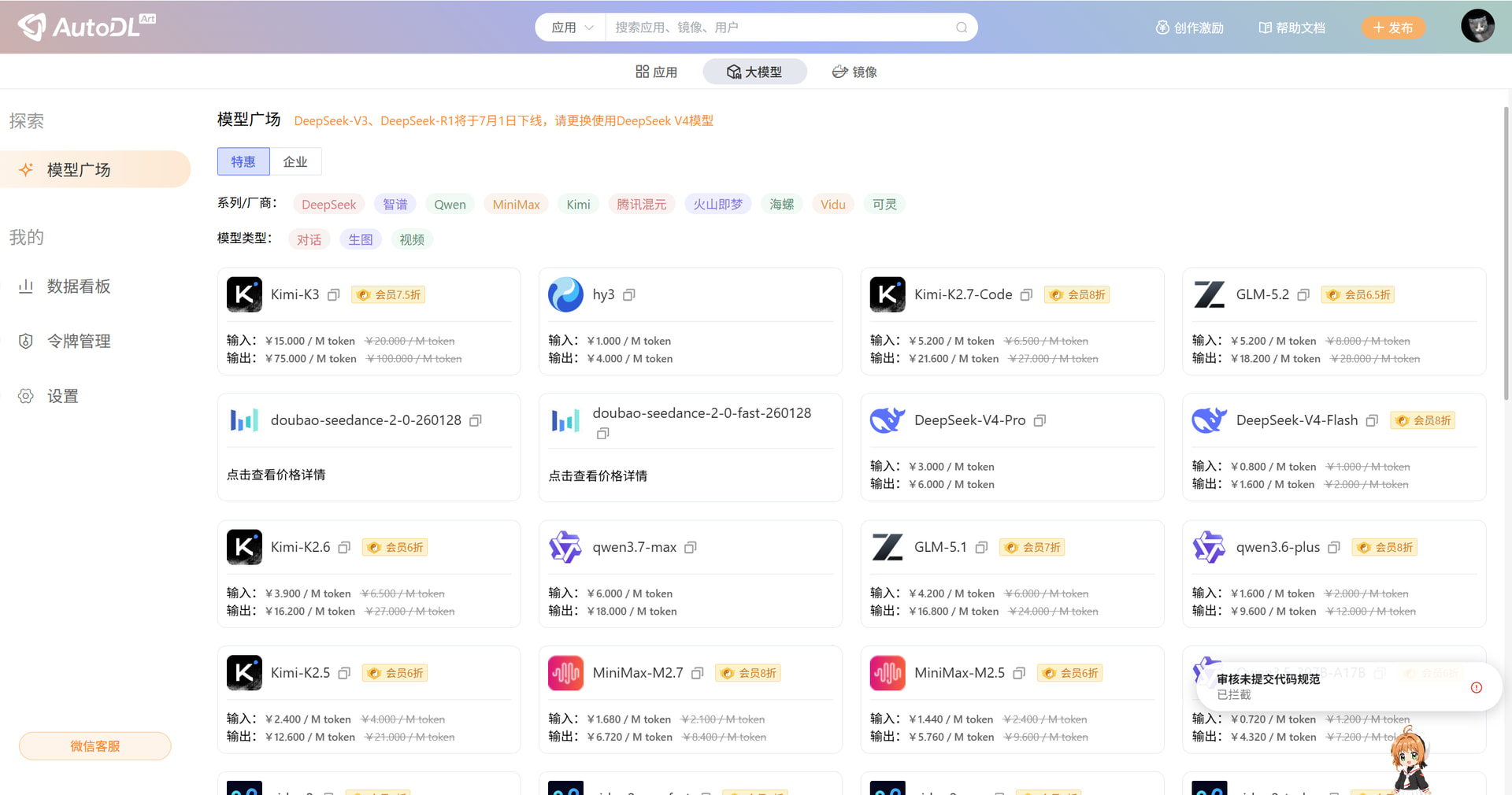Click the alert icon on the notification toast
This screenshot has width=1512, height=795.
[x=1477, y=688]
